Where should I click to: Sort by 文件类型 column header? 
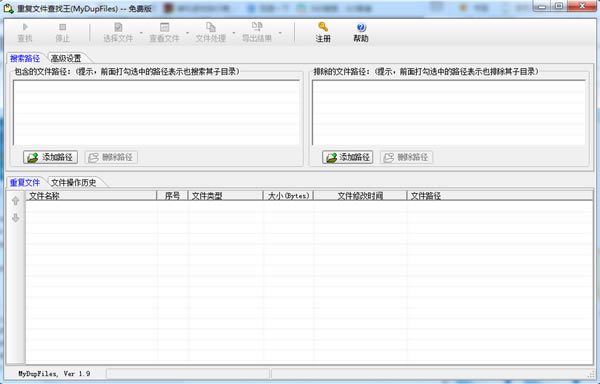(x=225, y=196)
